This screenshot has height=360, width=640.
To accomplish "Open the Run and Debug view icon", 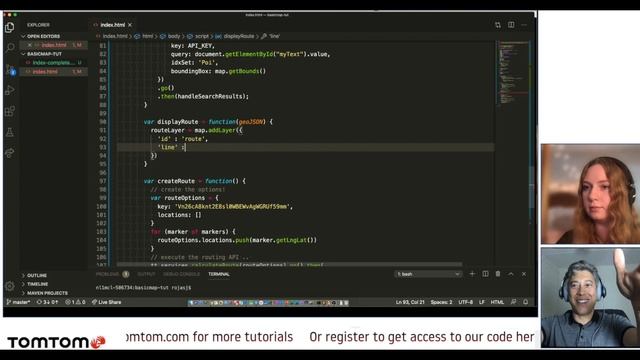I will pyautogui.click(x=9, y=90).
